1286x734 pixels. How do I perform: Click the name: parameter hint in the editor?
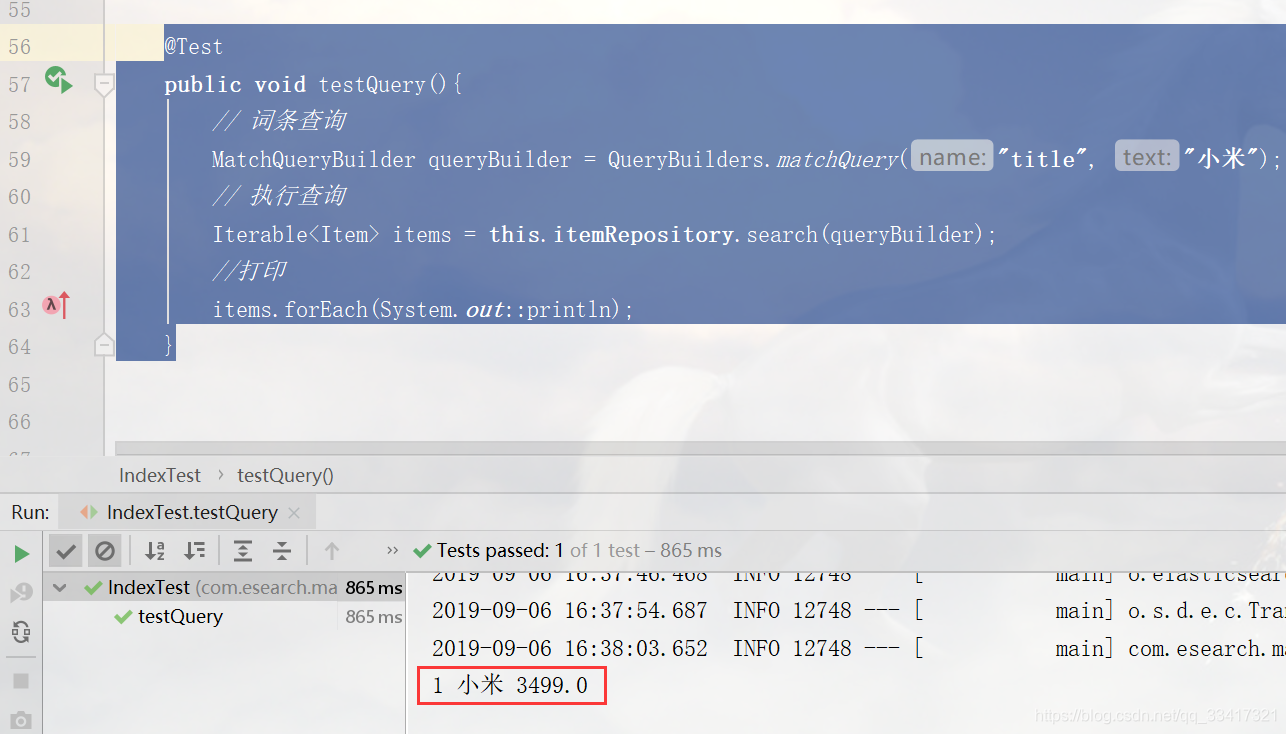tap(952, 158)
